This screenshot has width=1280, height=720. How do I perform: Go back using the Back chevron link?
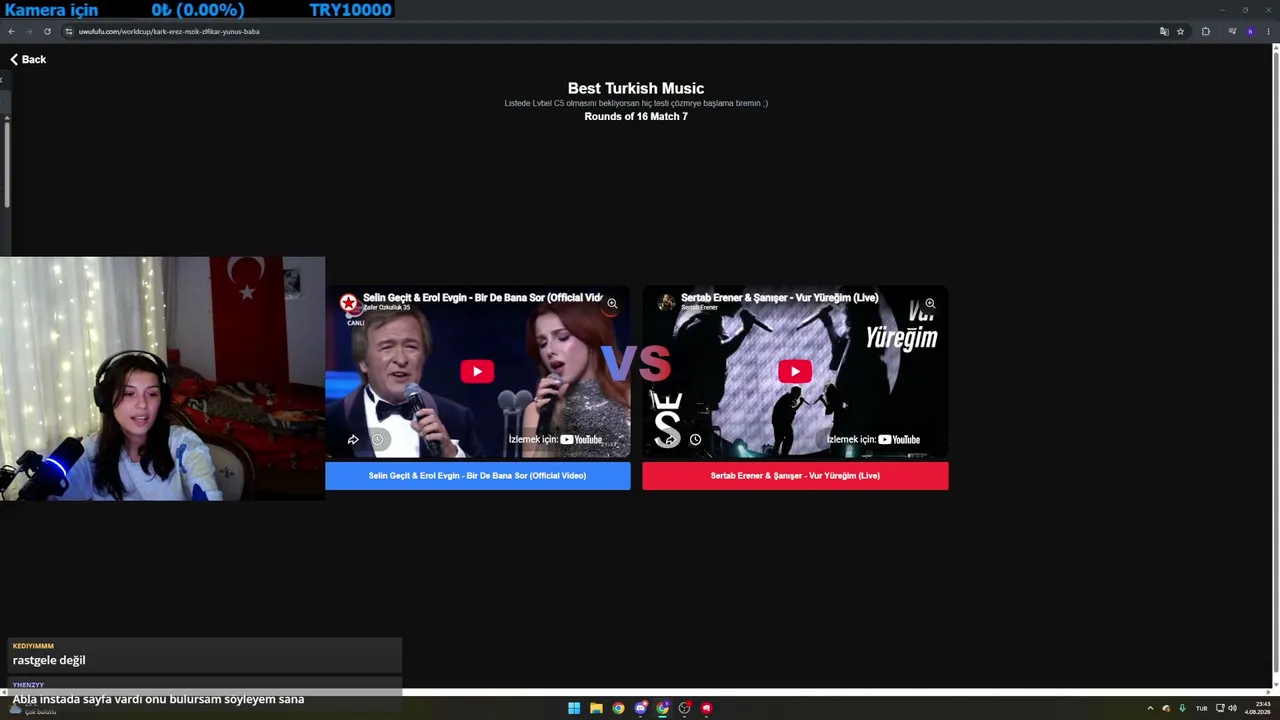[28, 60]
